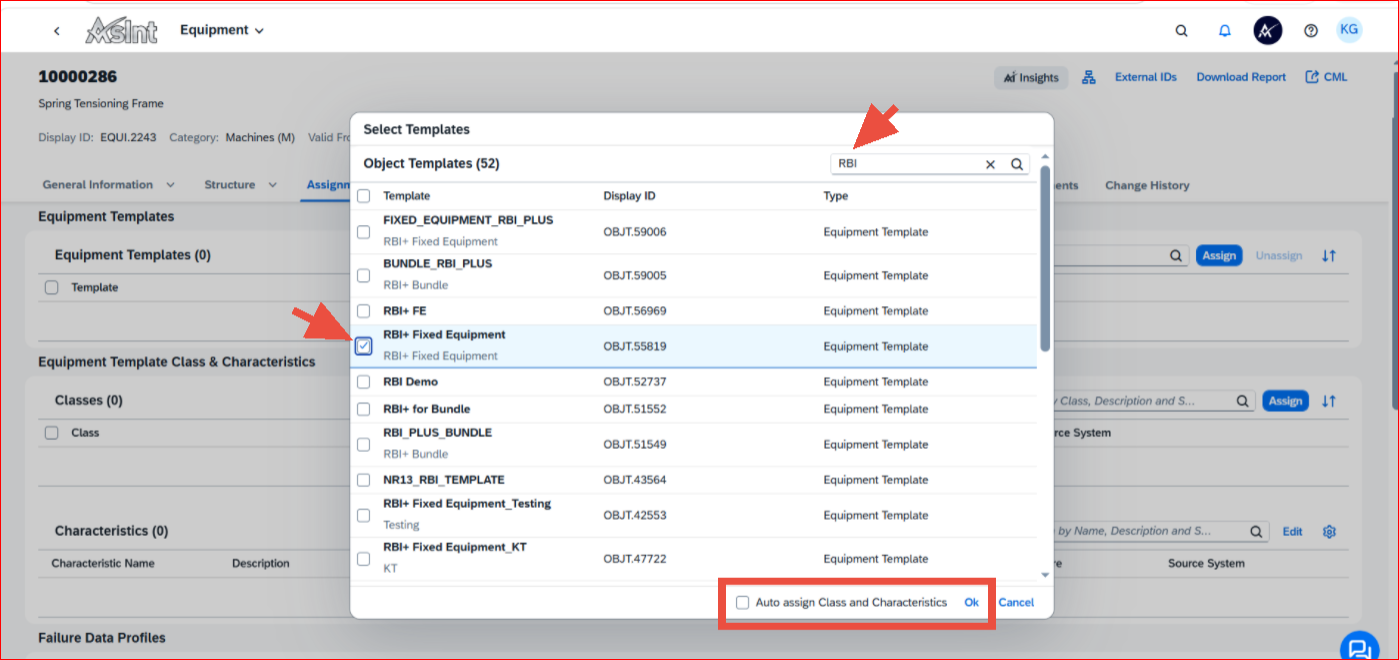This screenshot has width=1399, height=660.
Task: Enable Auto assign Class and Characteristics
Action: (x=742, y=603)
